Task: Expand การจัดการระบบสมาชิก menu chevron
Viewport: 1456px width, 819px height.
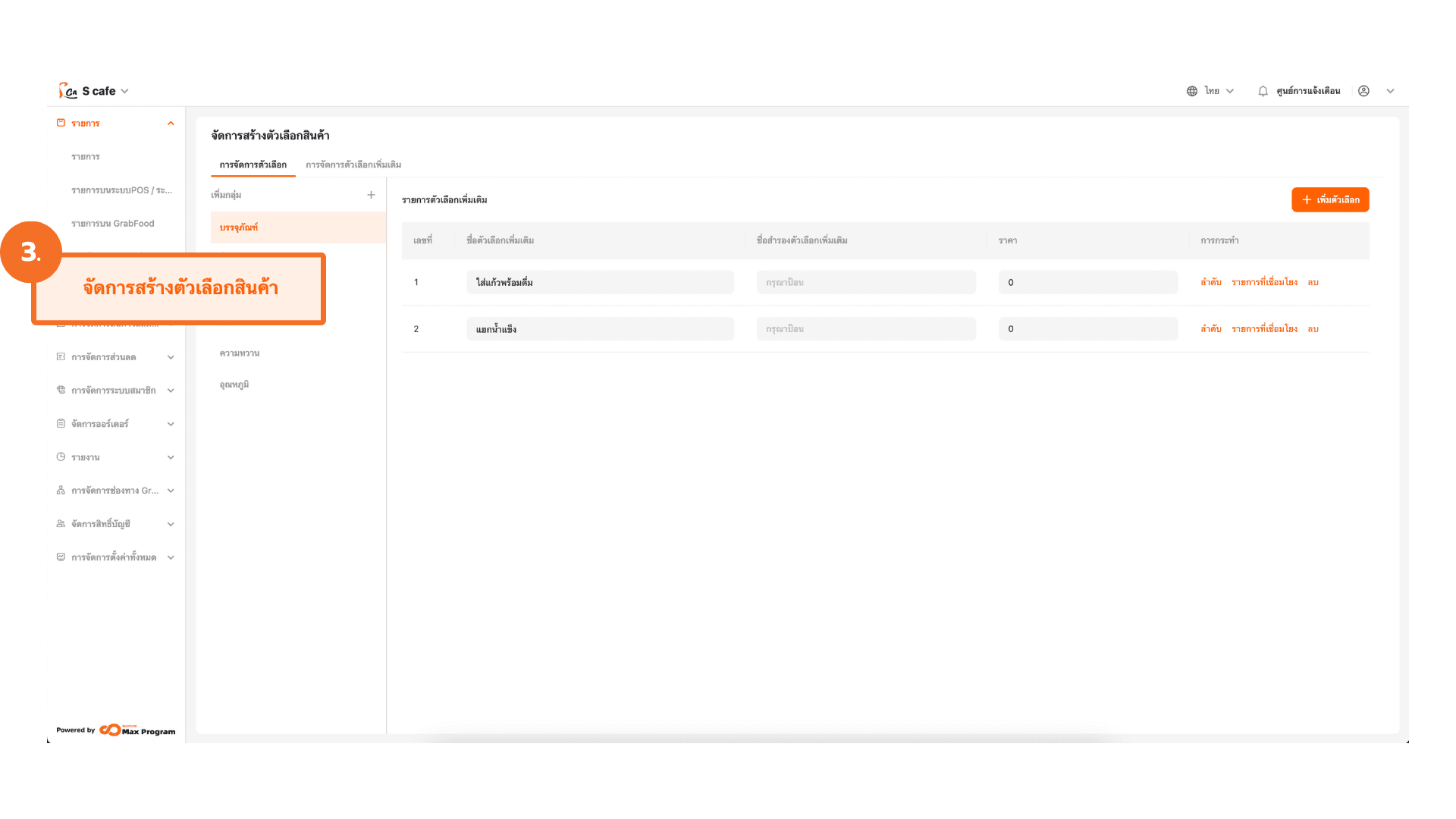Action: [x=171, y=391]
